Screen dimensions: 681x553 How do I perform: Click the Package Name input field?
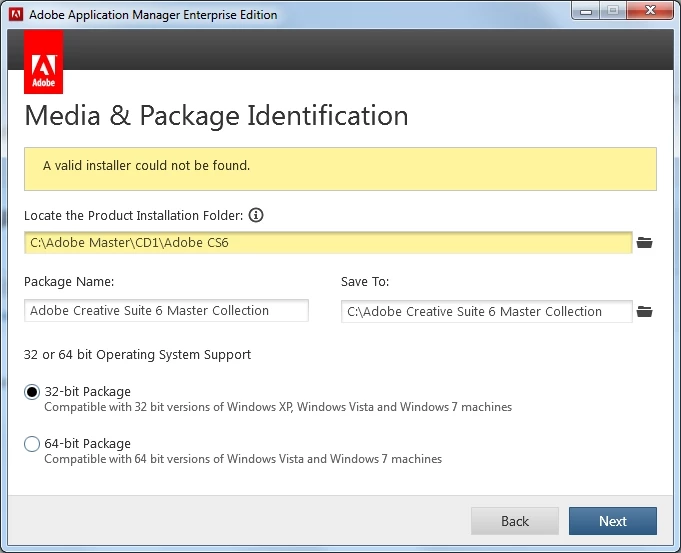click(x=166, y=311)
